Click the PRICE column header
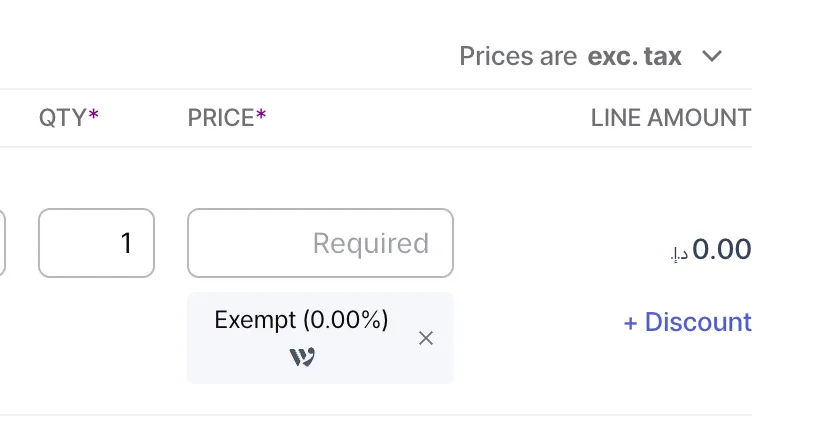The image size is (818, 440). [221, 118]
